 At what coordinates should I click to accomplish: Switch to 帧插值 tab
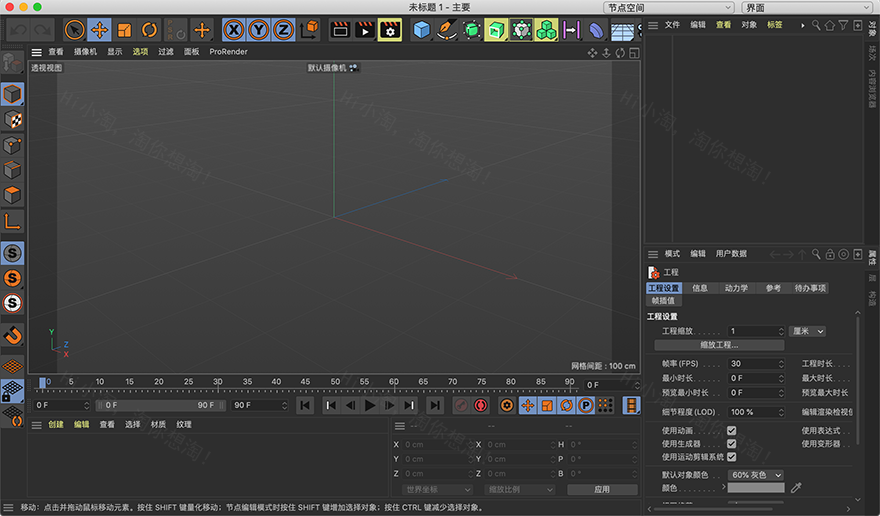(663, 300)
